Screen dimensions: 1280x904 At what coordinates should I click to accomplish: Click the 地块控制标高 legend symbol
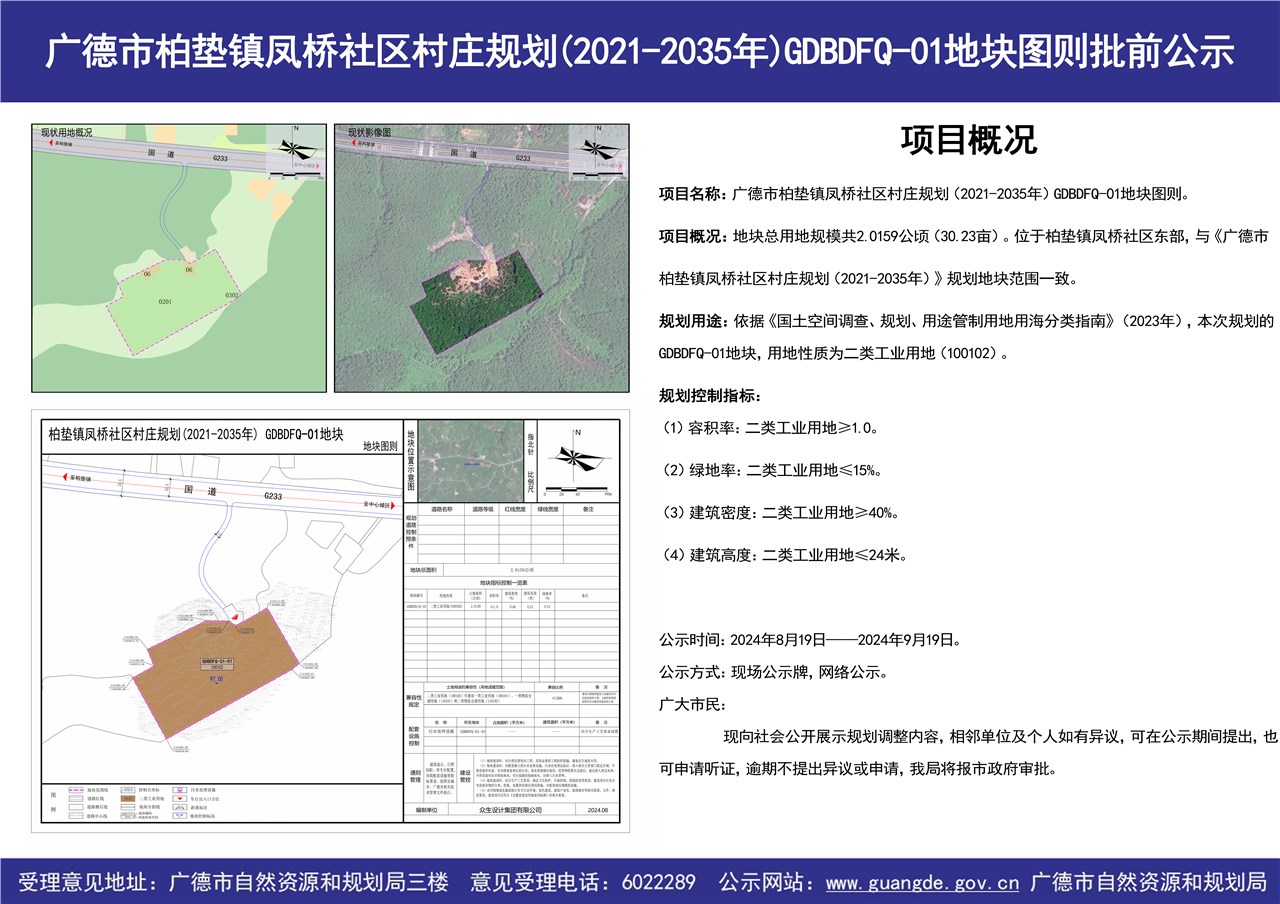pos(180,816)
